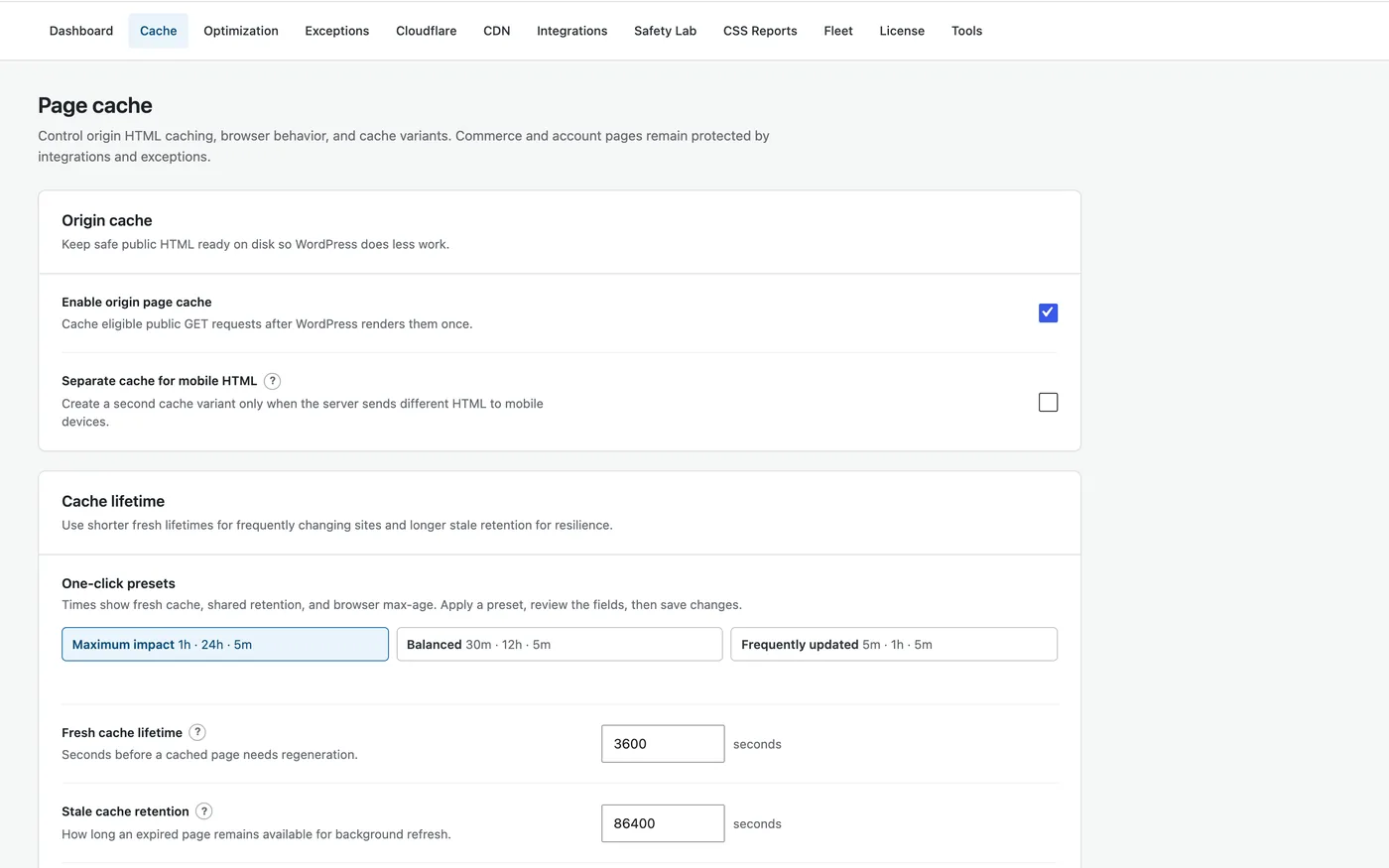Click the One-click presets label
Viewport: 1389px width, 868px height.
coord(118,583)
